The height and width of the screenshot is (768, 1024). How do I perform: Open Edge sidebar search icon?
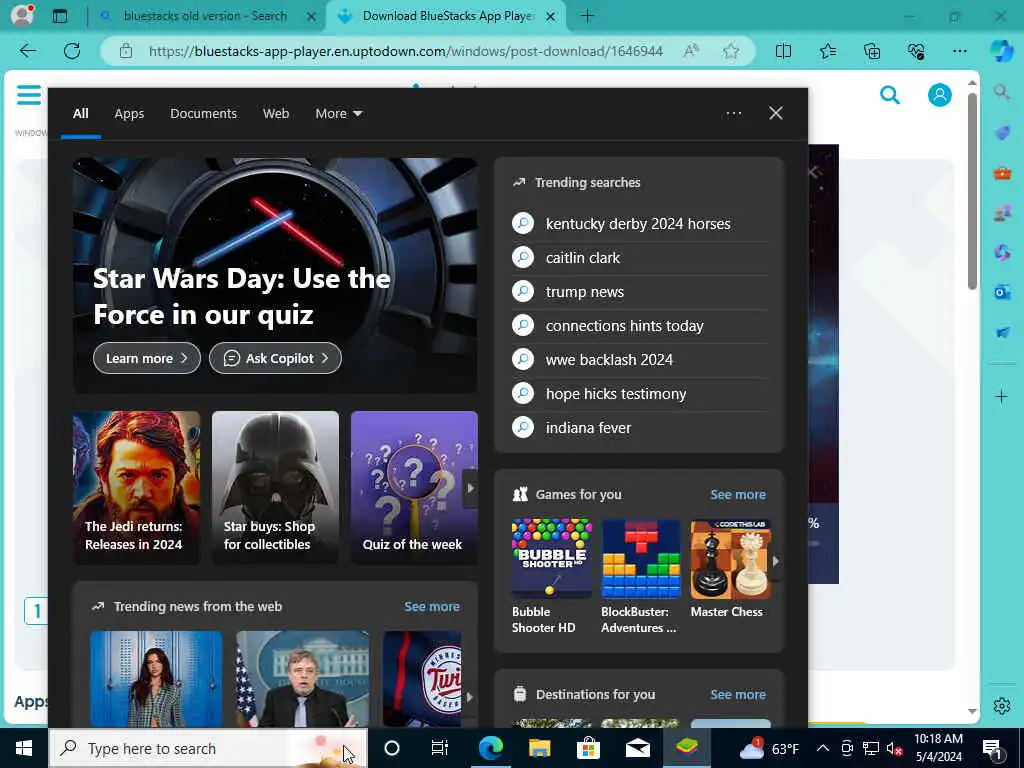[1002, 92]
